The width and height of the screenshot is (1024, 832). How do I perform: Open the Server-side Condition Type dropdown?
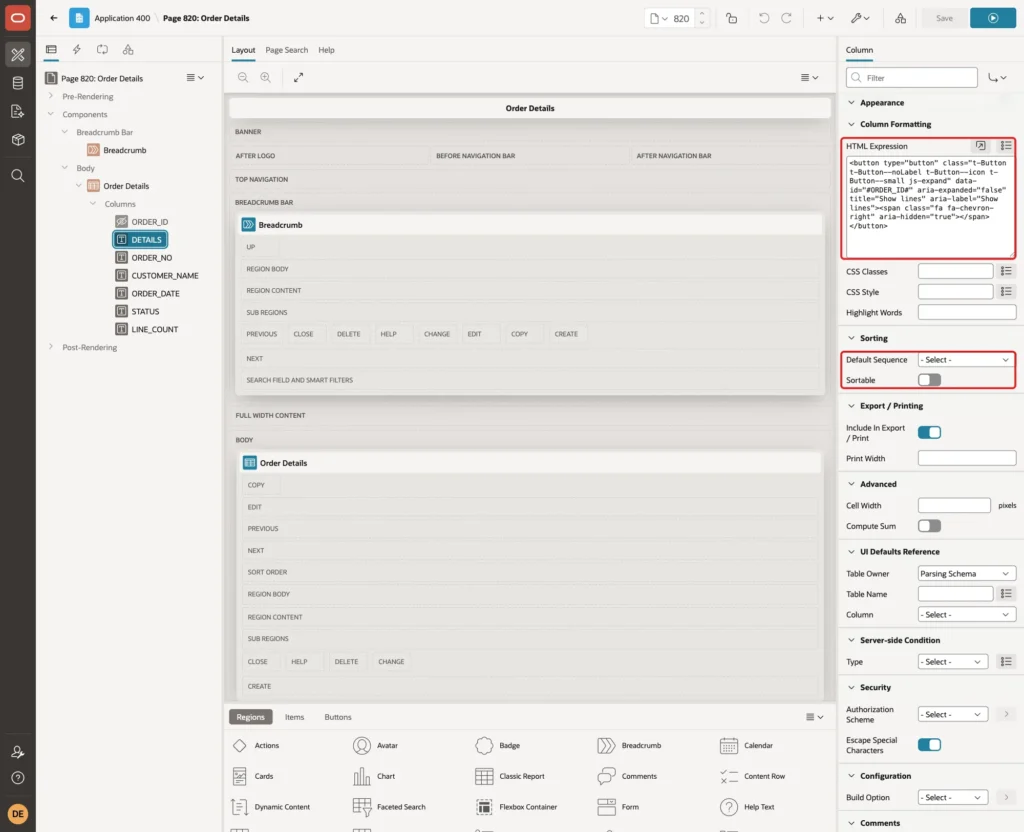pyautogui.click(x=953, y=662)
